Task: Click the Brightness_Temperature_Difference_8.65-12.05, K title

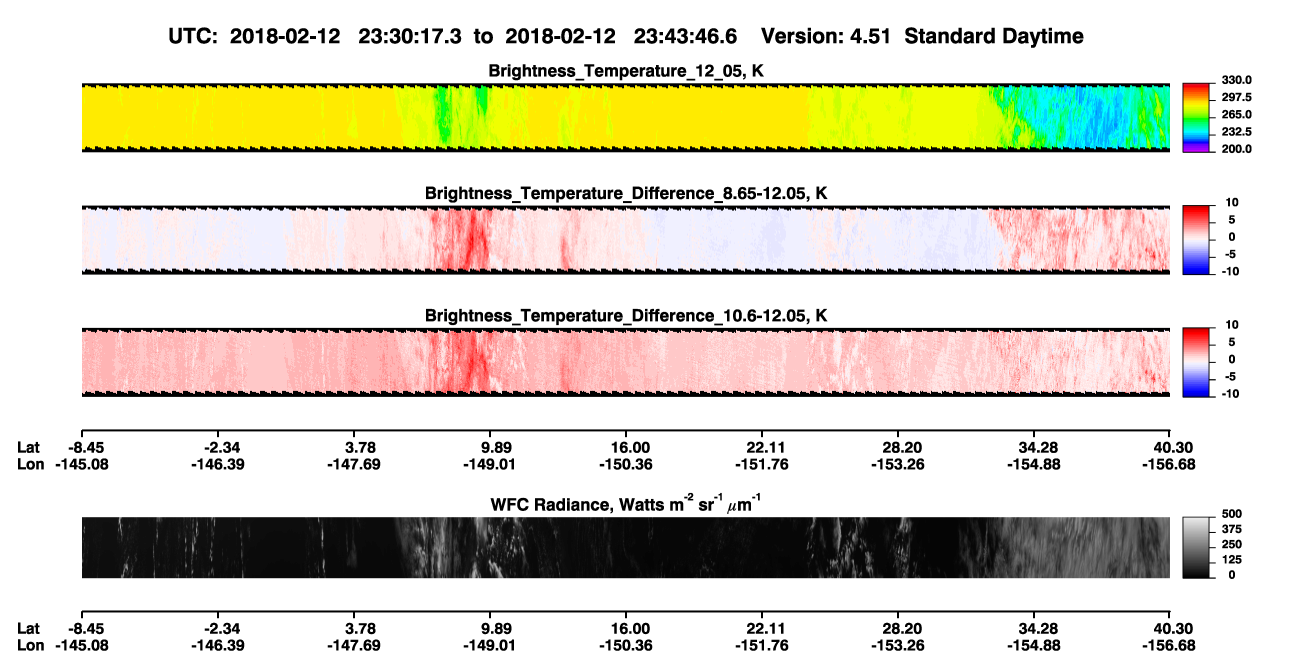Action: point(626,193)
